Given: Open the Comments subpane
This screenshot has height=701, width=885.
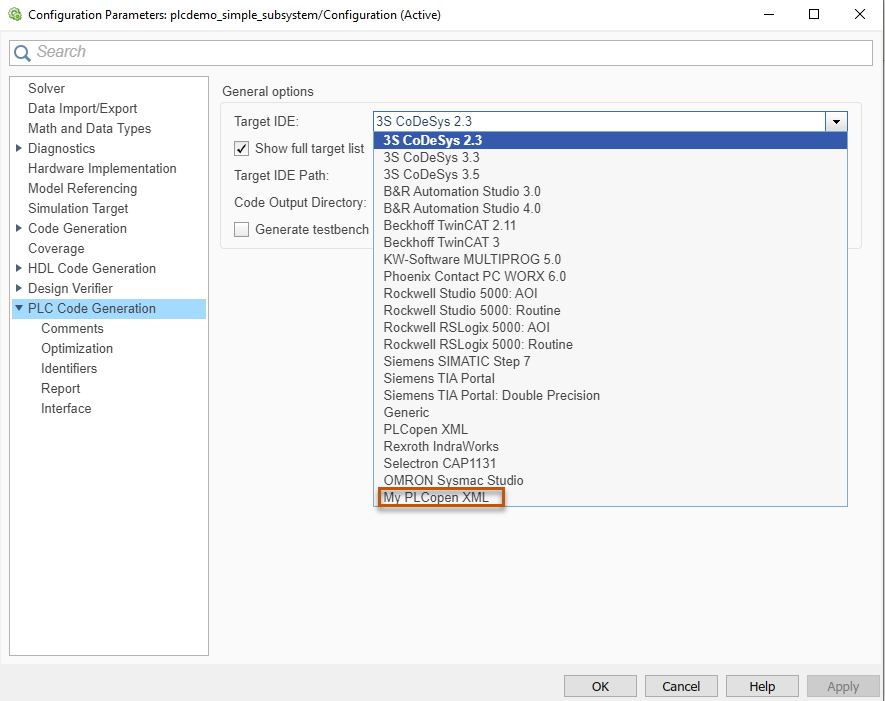Looking at the screenshot, I should (72, 328).
